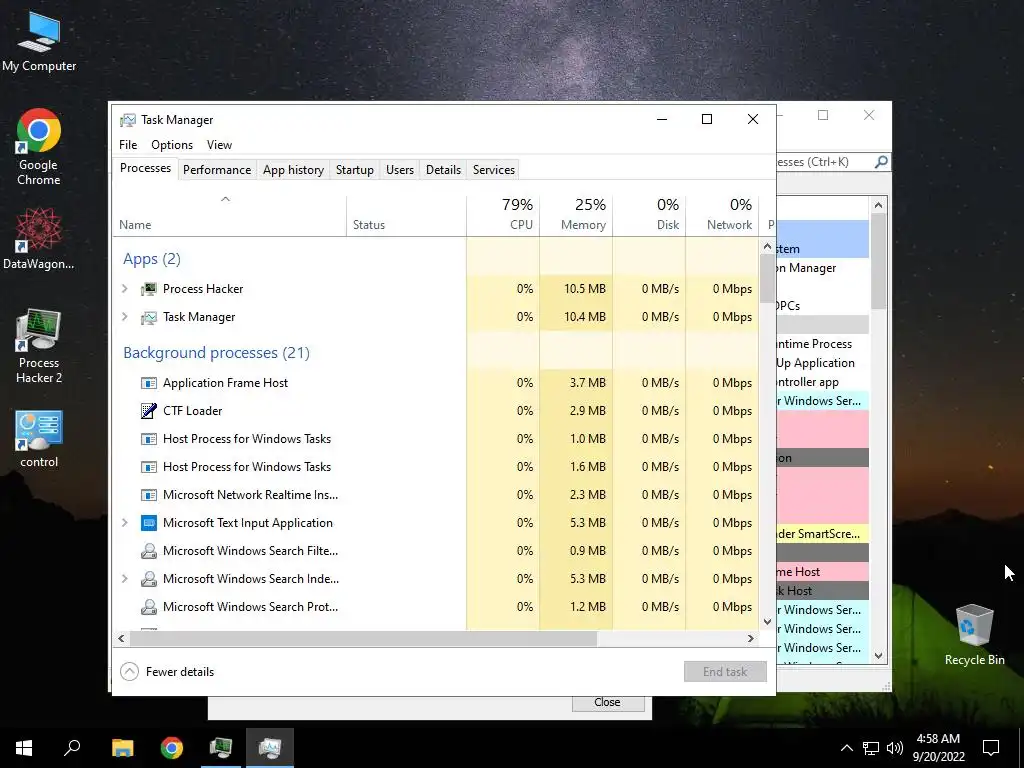The width and height of the screenshot is (1024, 768).
Task: Launch Google Chrome from desktop shortcut
Action: click(x=39, y=147)
